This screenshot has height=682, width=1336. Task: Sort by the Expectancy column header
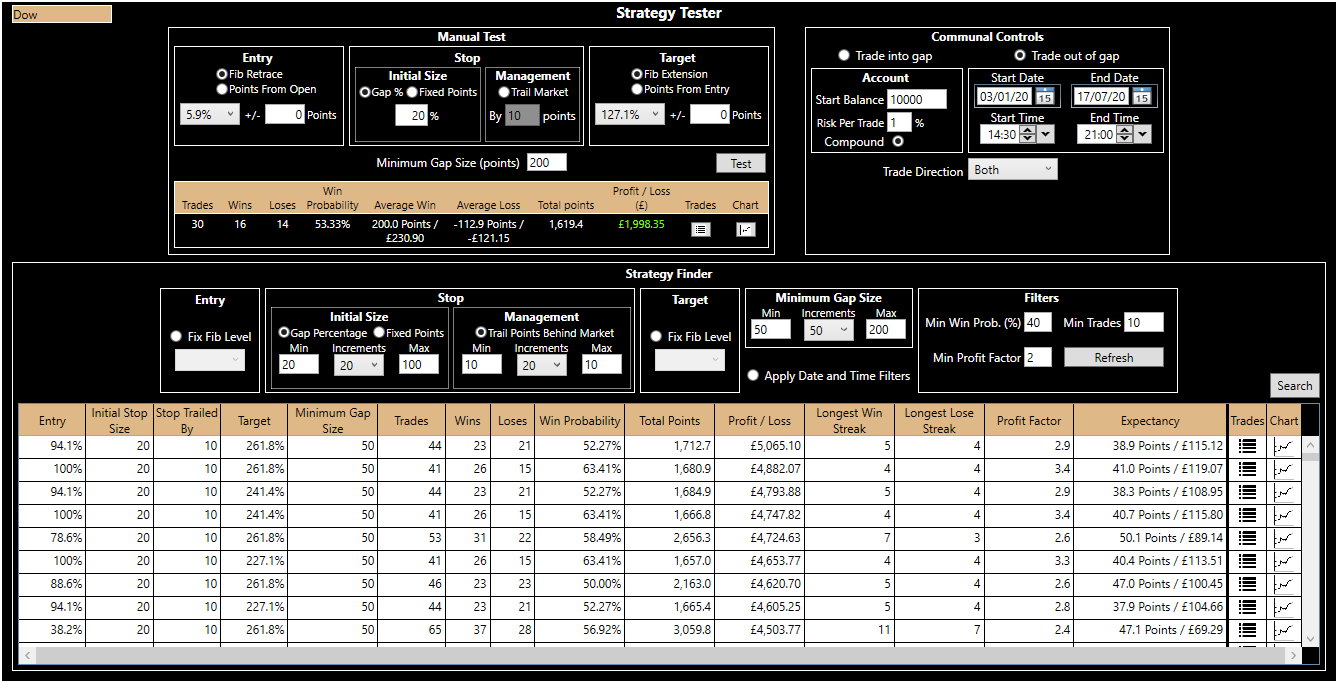1150,421
